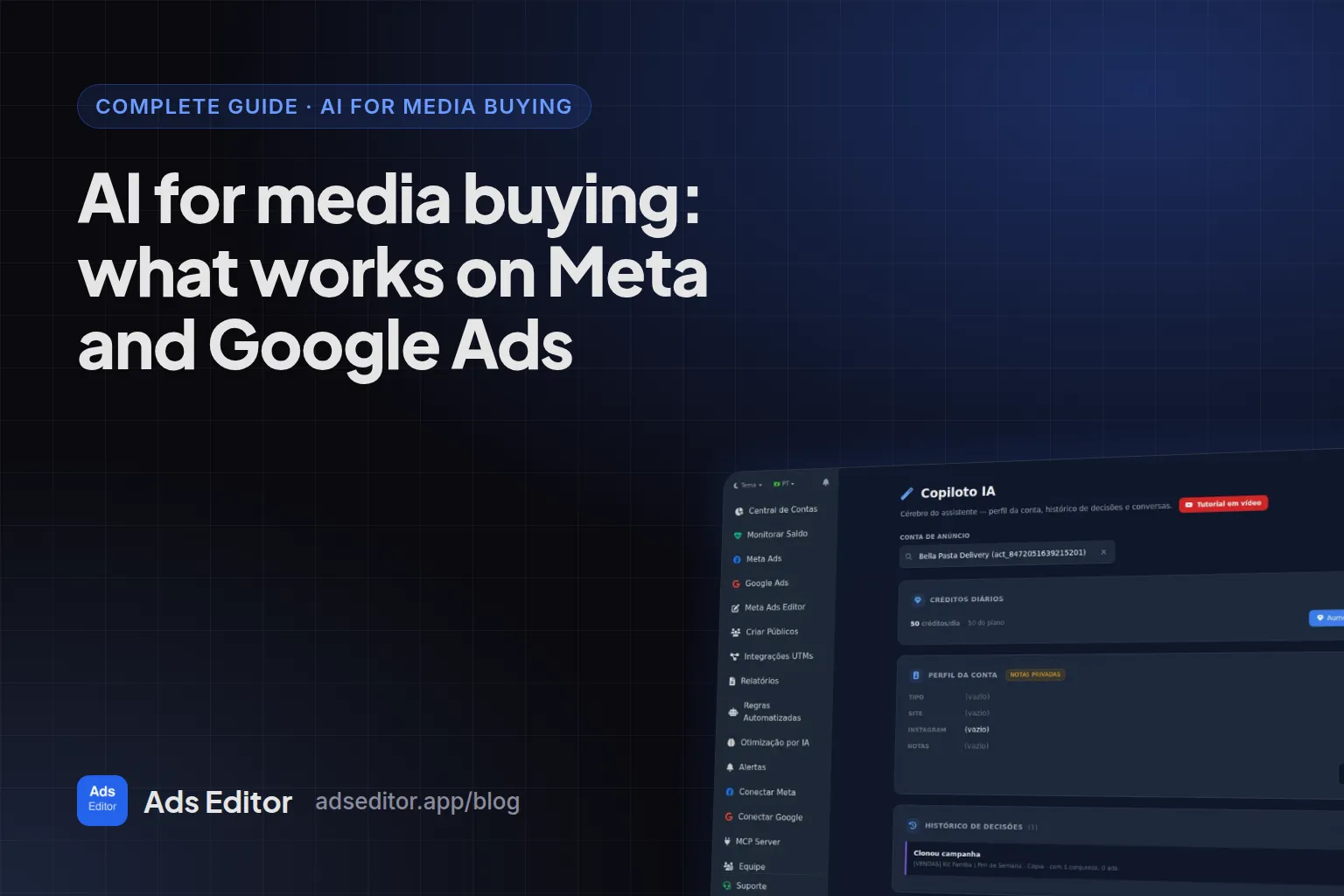1344x896 pixels.
Task: Open Conectar Meta in the sidebar
Action: click(760, 792)
